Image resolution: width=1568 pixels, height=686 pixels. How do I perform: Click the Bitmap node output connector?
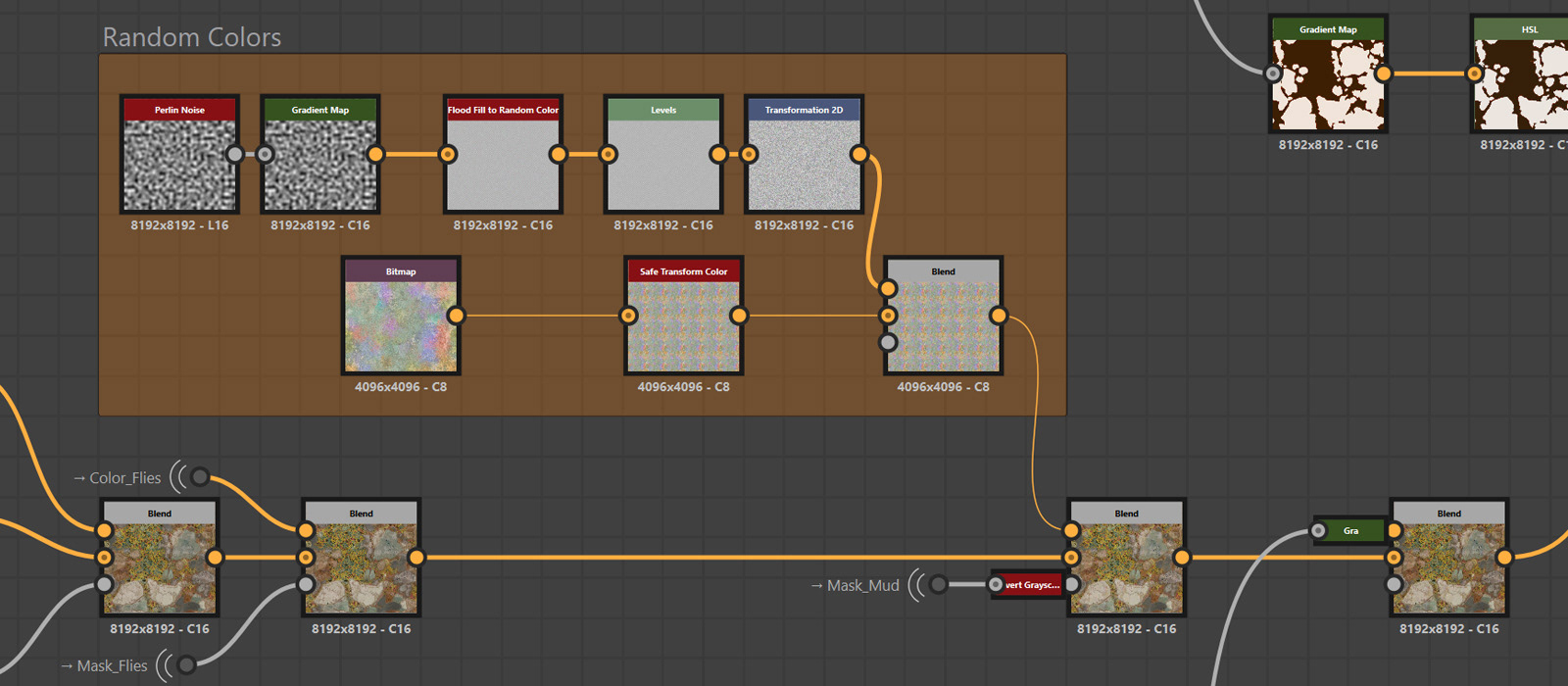(456, 316)
